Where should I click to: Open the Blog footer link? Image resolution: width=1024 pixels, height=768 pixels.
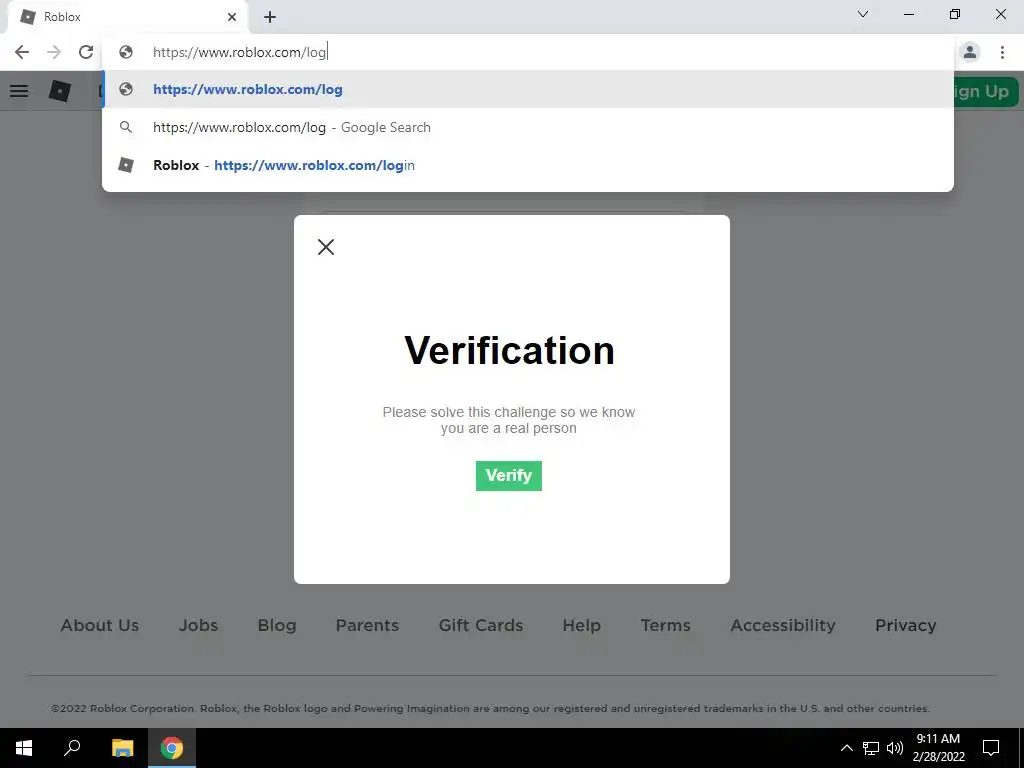tap(277, 625)
